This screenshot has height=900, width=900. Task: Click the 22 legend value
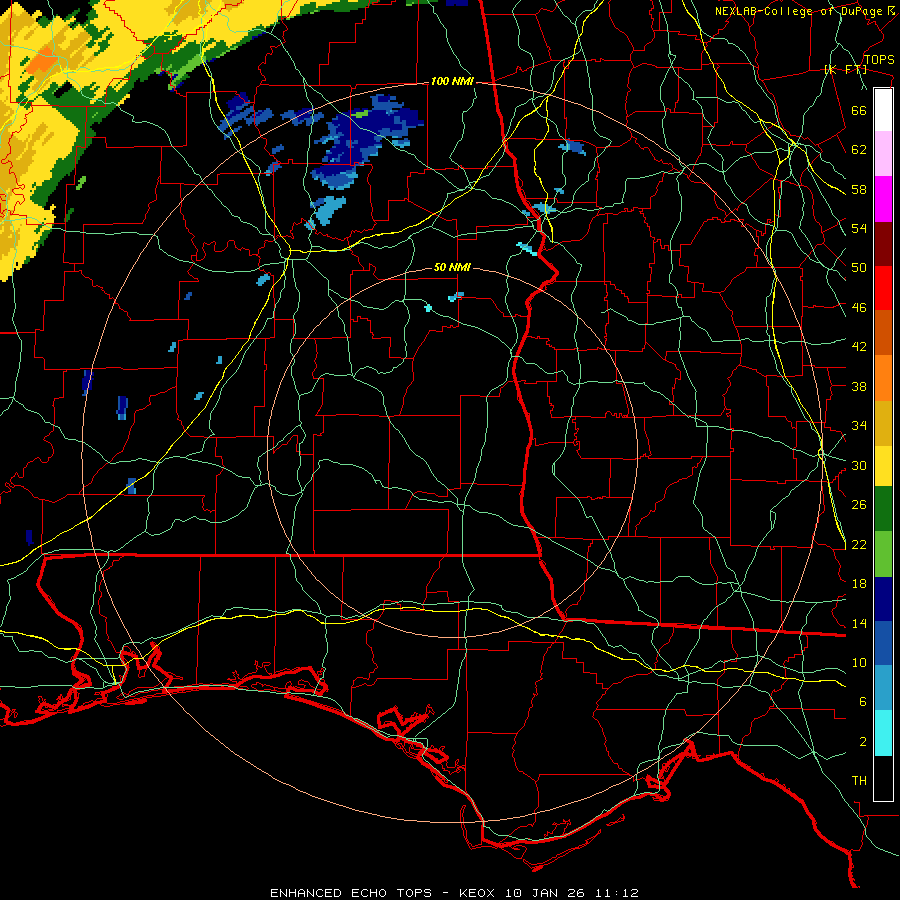point(859,544)
